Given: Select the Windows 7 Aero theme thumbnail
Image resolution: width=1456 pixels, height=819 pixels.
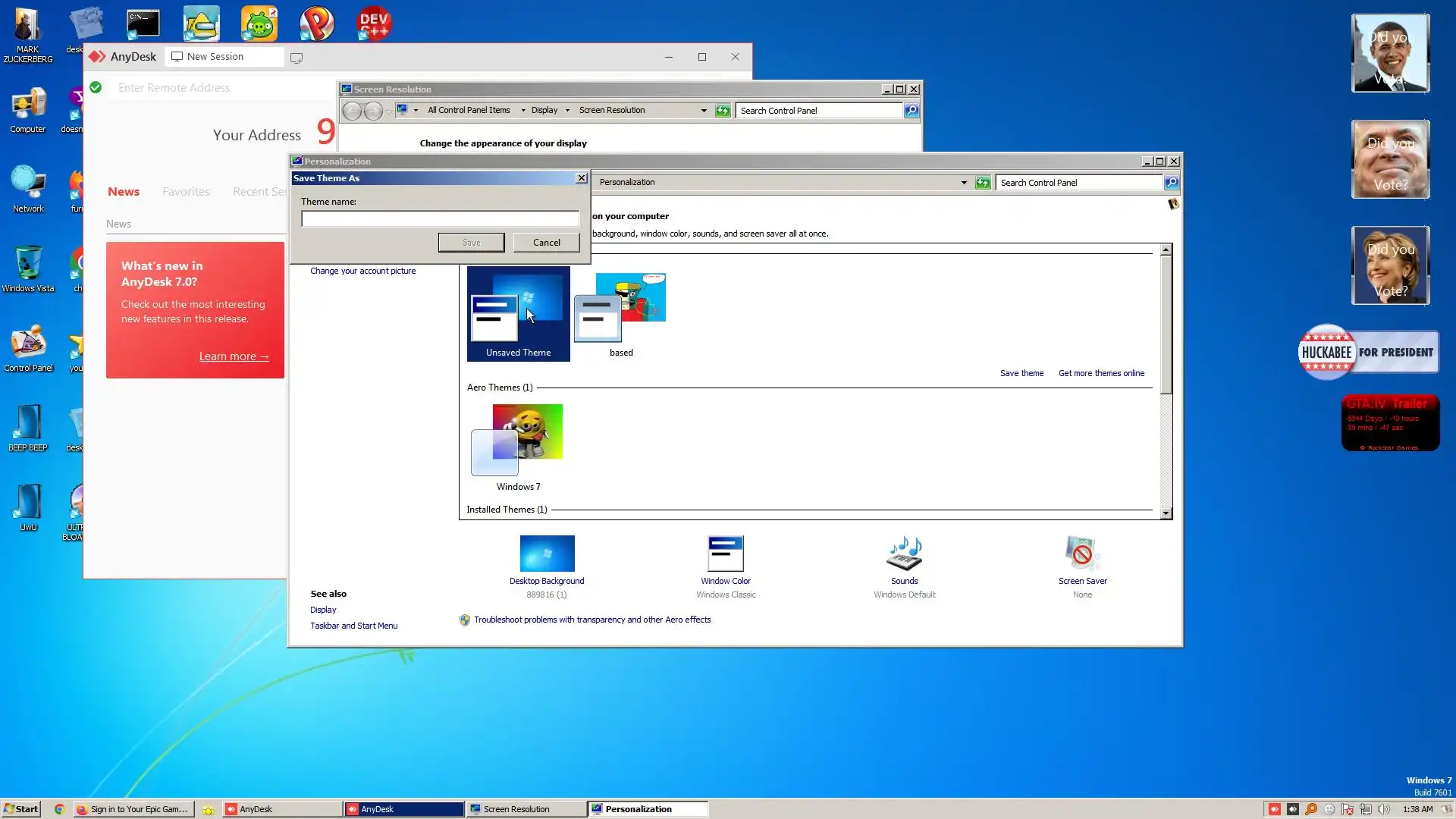Looking at the screenshot, I should point(518,440).
